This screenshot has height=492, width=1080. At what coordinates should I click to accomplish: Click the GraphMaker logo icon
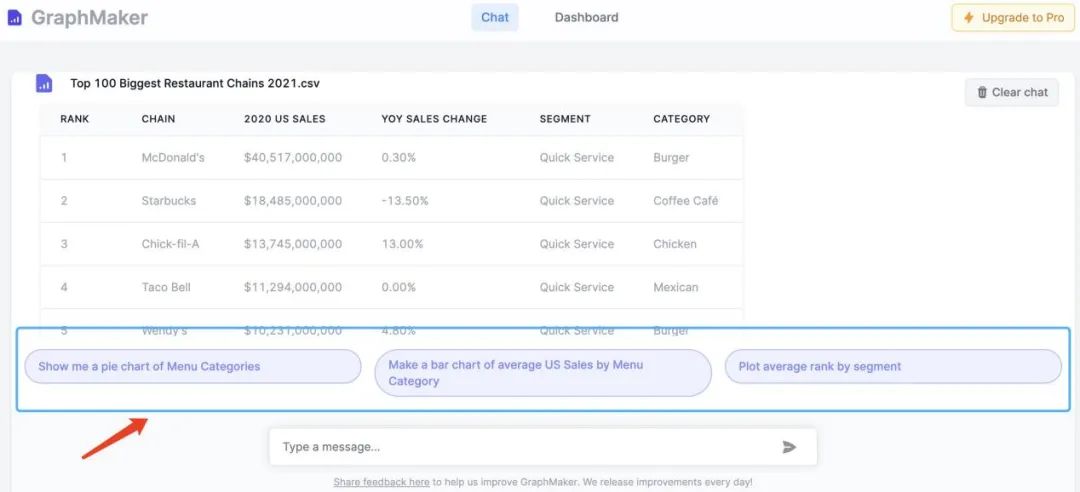point(14,18)
